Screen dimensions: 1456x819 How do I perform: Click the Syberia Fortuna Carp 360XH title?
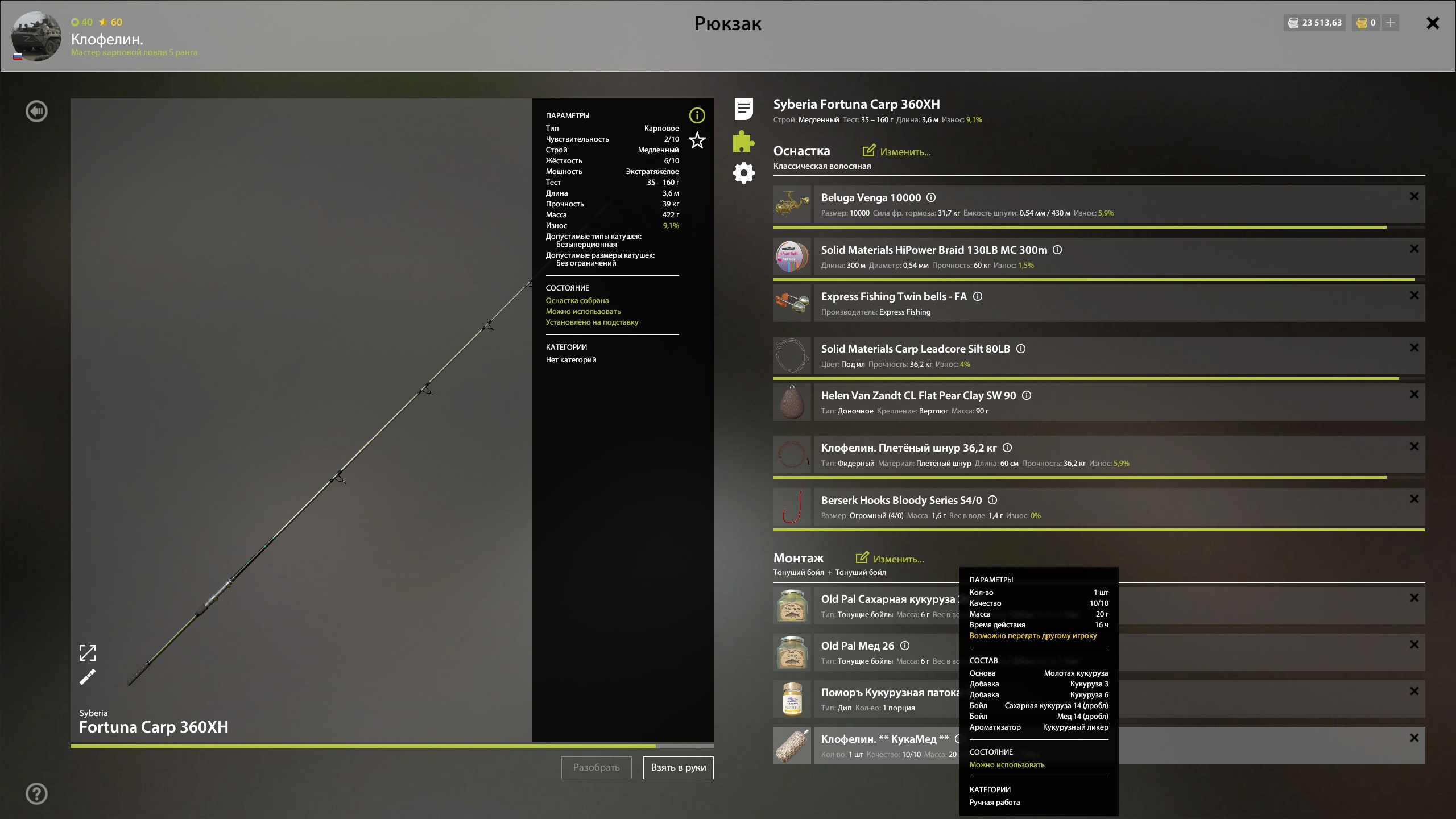click(856, 104)
